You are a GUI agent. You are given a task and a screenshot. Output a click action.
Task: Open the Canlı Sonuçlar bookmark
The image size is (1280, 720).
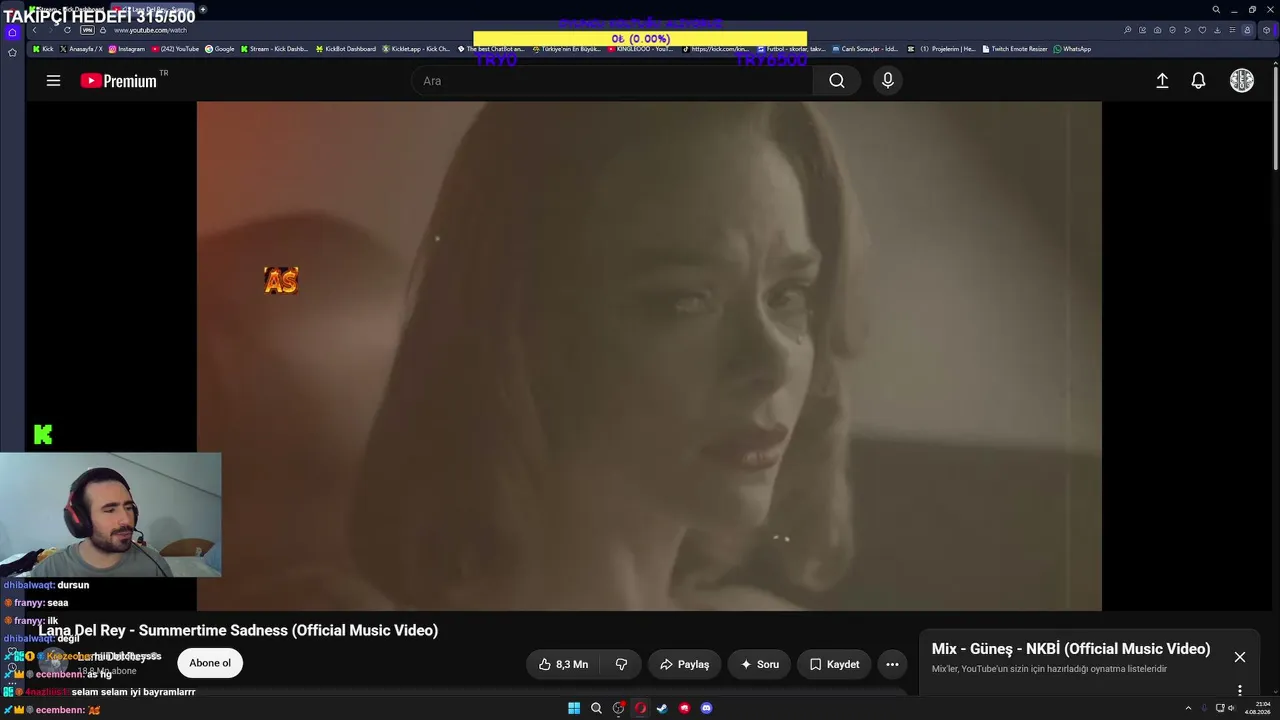(865, 49)
